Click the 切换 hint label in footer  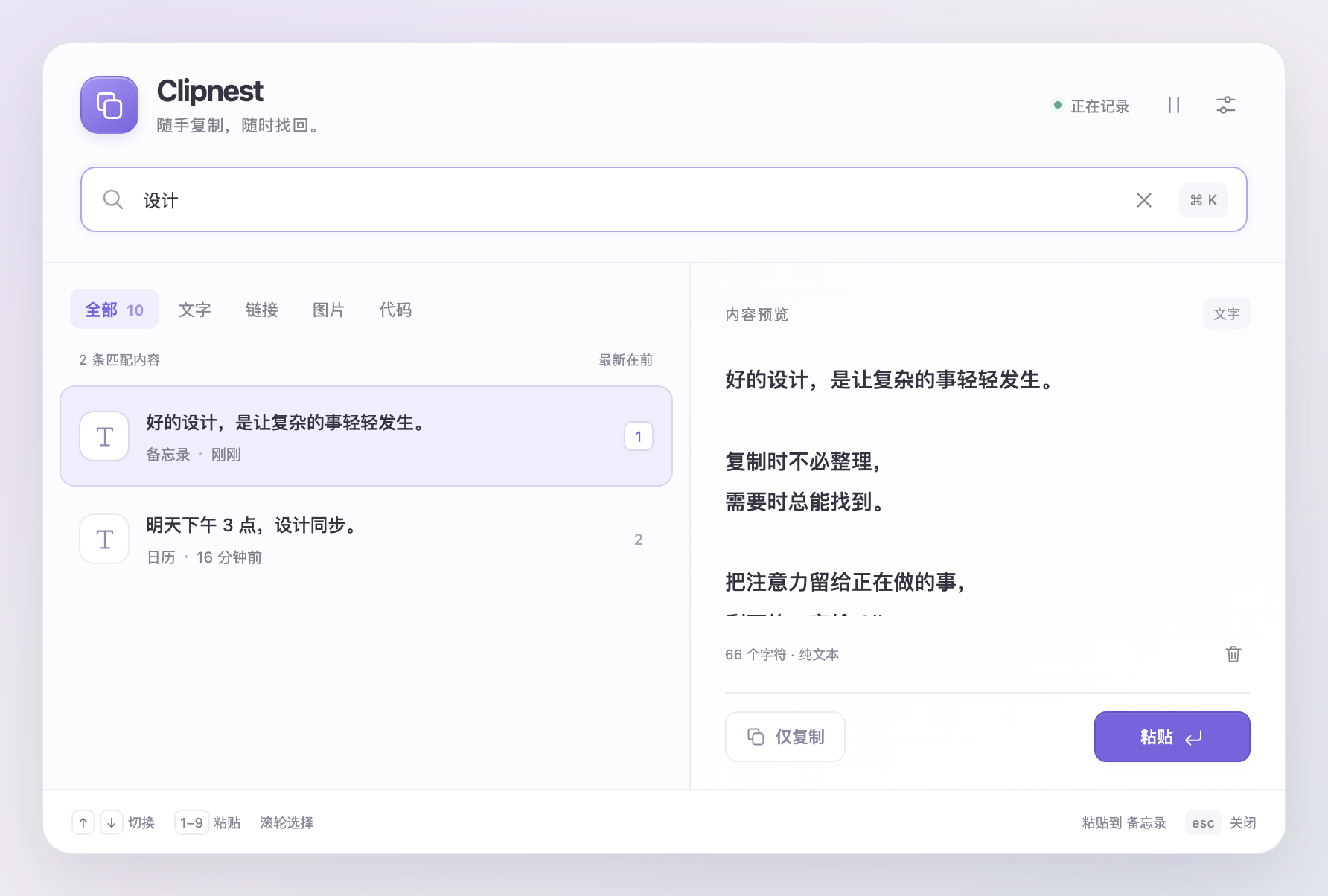point(141,822)
